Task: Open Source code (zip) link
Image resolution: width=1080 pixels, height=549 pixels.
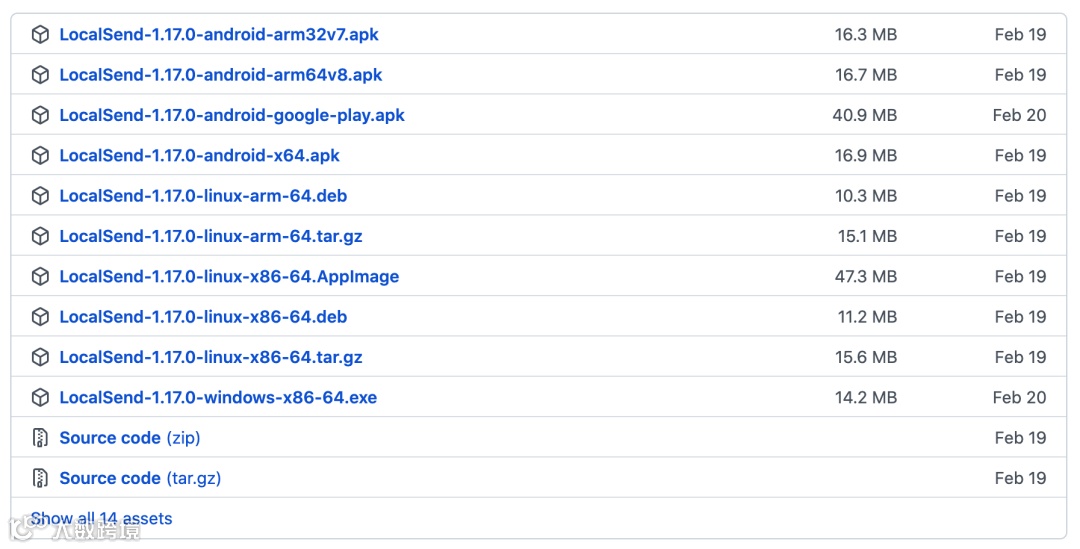Action: (129, 438)
